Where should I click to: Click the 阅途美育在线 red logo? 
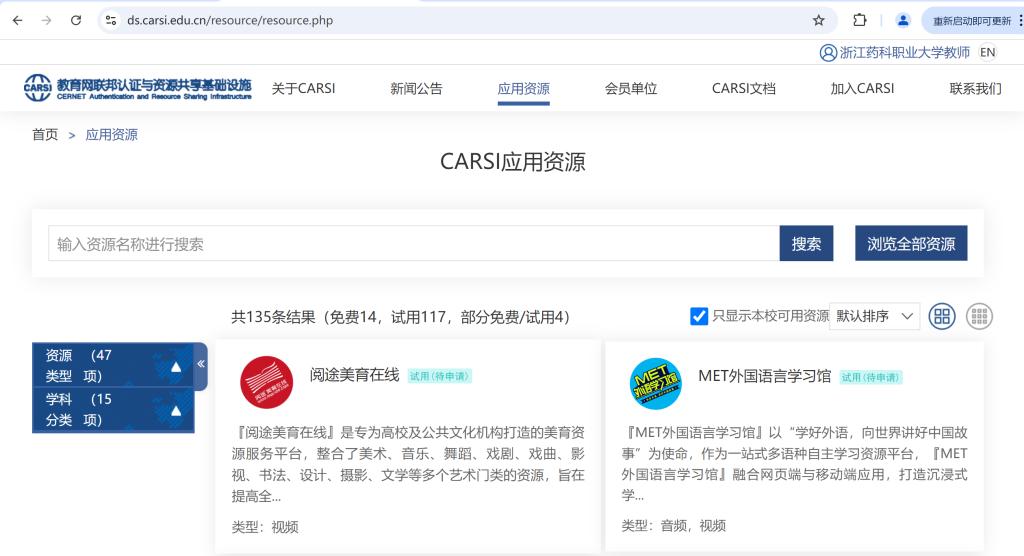(266, 382)
